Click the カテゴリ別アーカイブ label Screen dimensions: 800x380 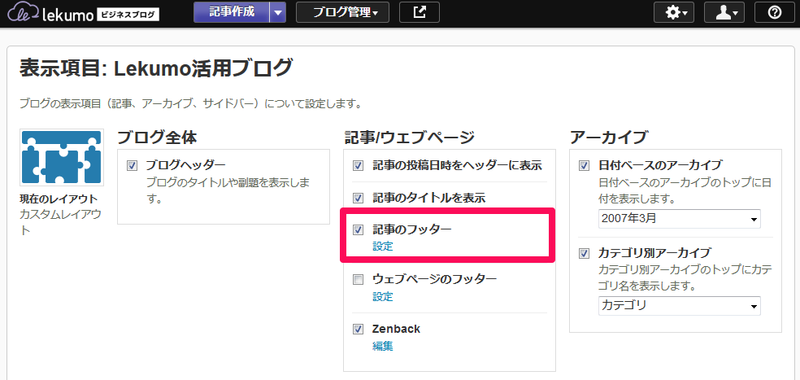[x=655, y=253]
